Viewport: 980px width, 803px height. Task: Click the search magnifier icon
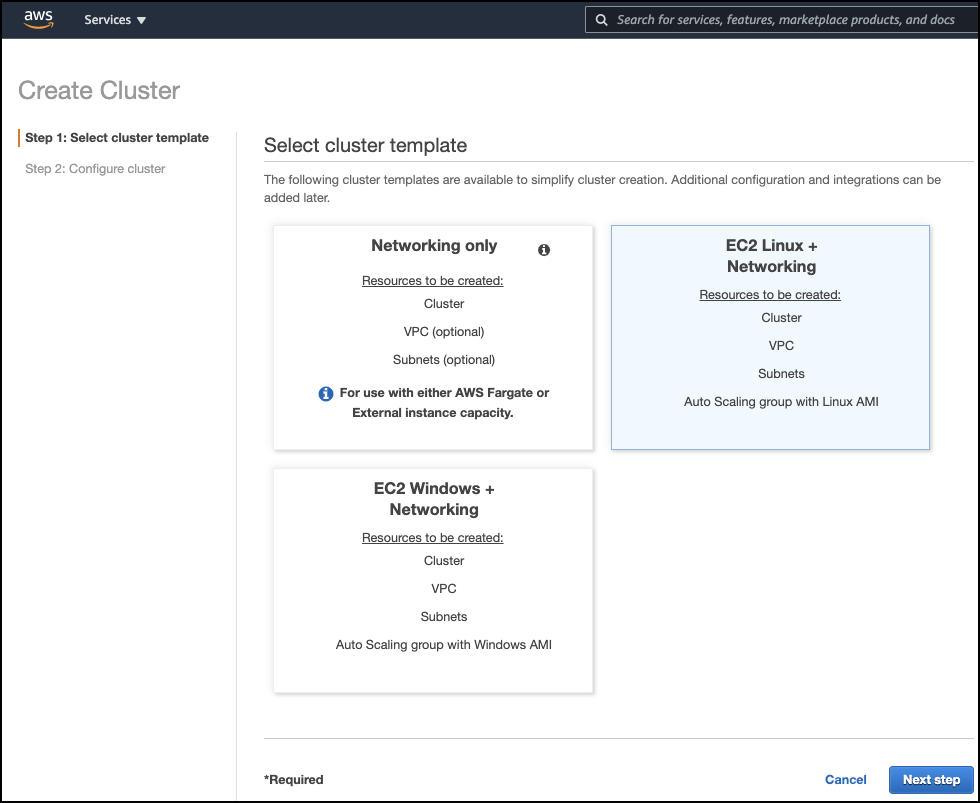[601, 20]
